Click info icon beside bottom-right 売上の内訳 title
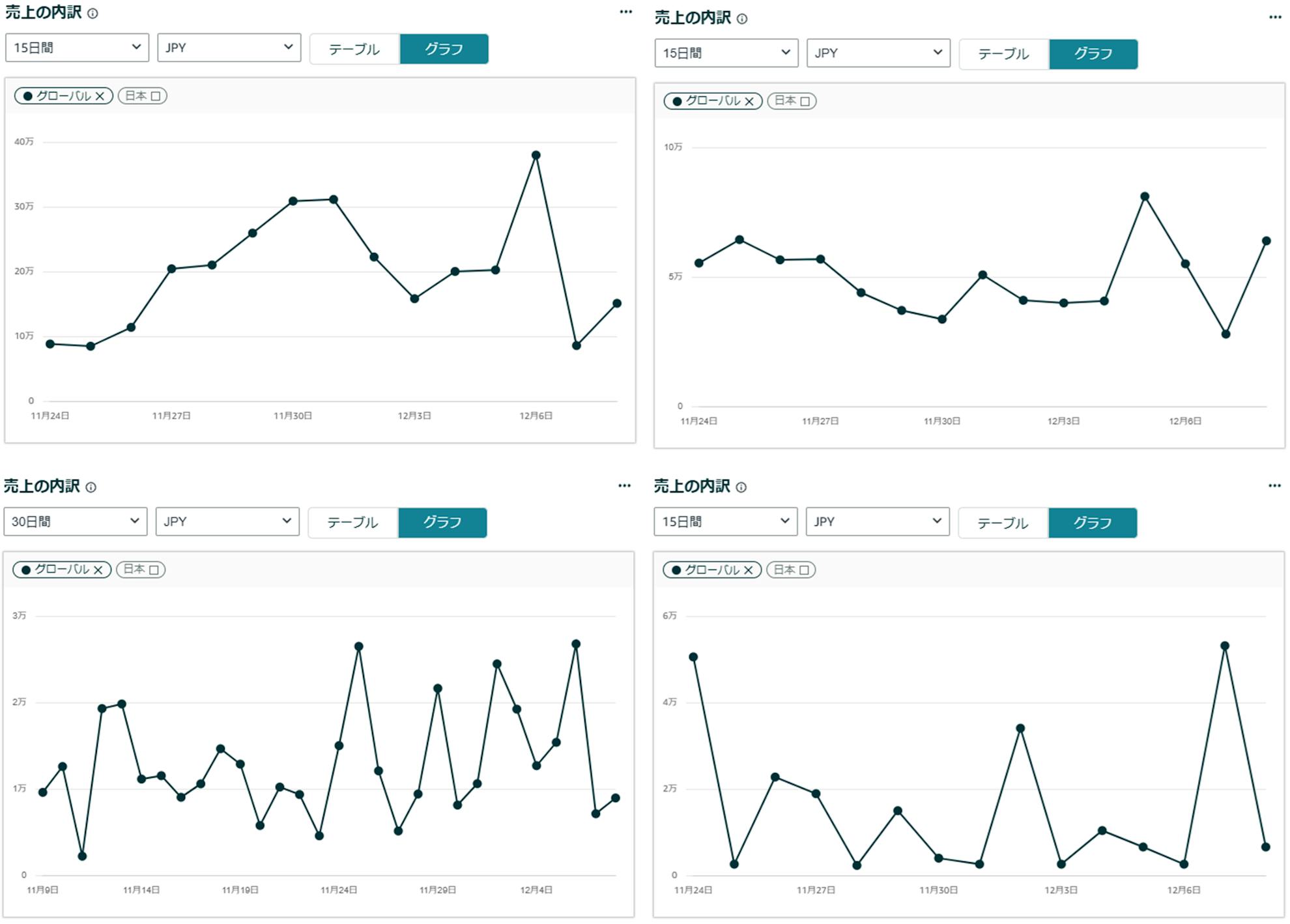This screenshot has height=924, width=1290. 741,487
